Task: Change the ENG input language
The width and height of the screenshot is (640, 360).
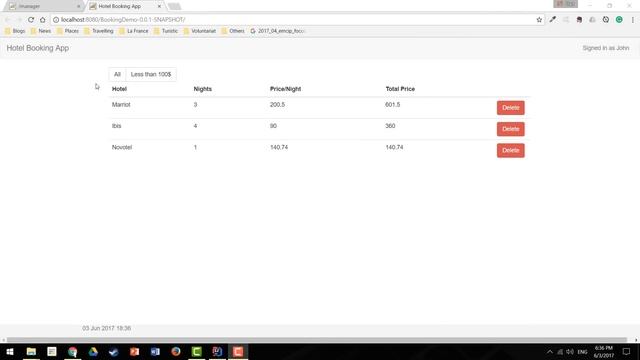Action: click(582, 352)
